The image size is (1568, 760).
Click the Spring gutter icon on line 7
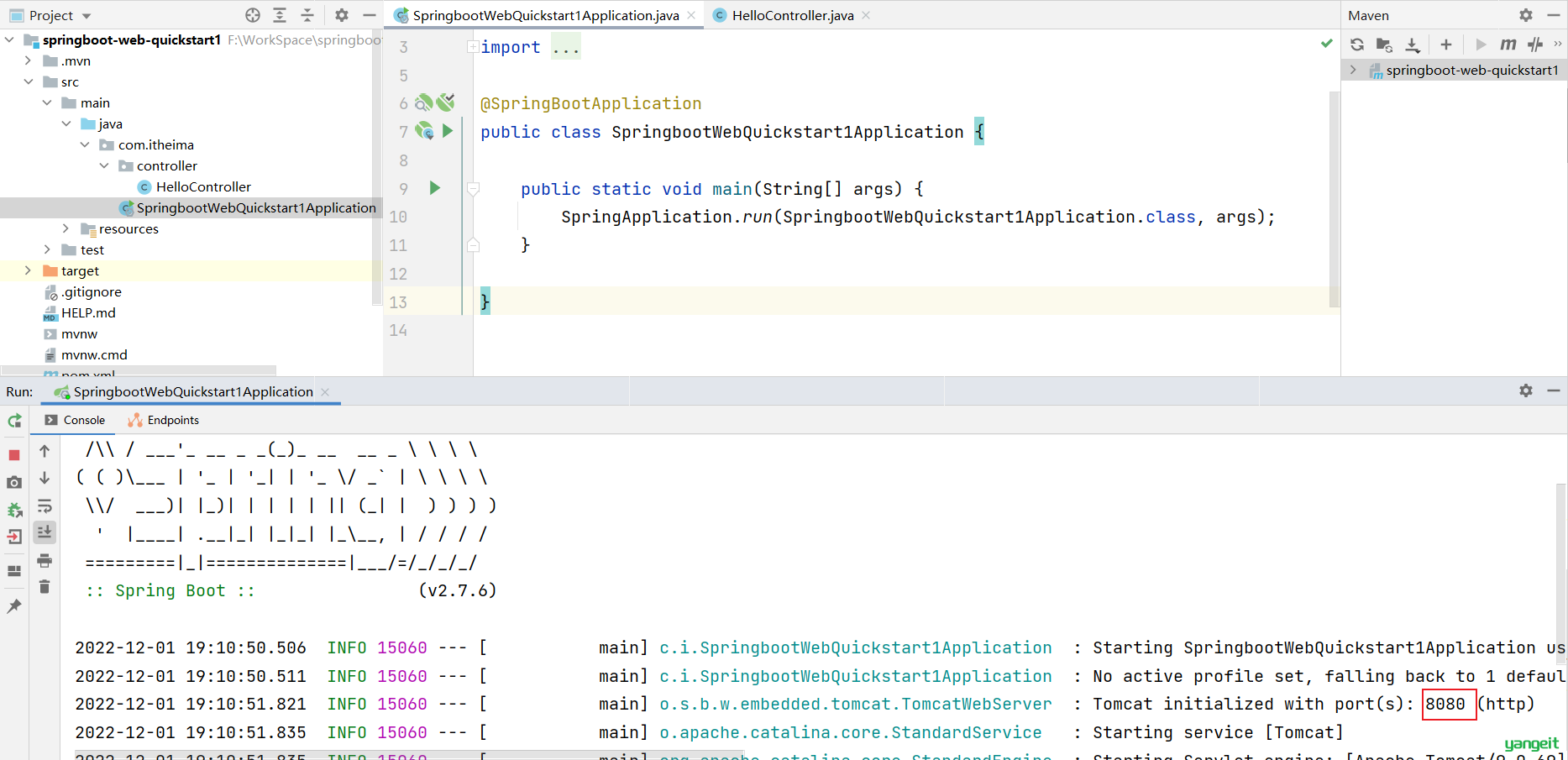point(425,131)
